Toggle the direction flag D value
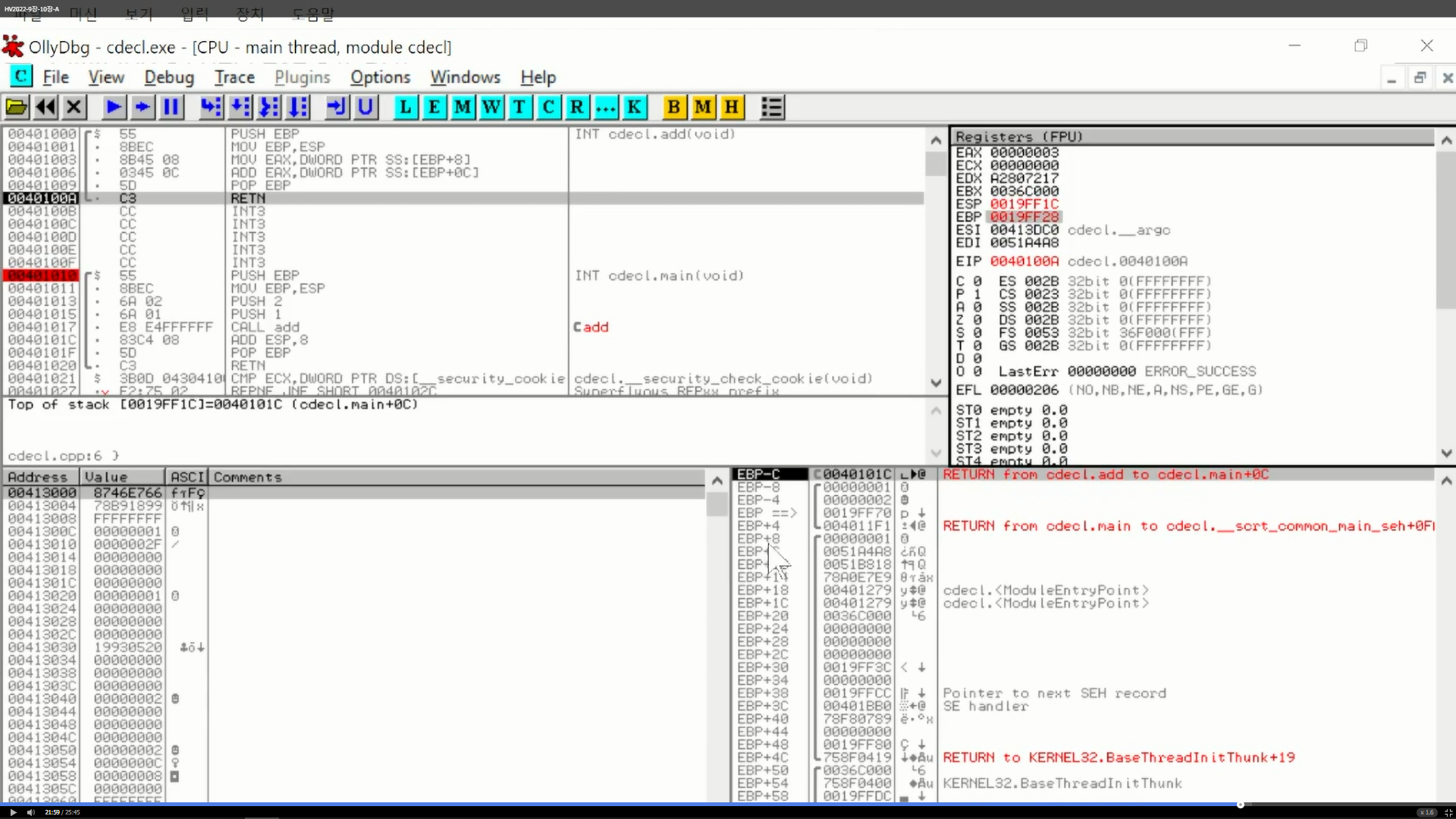This screenshot has width=1456, height=819. (x=977, y=359)
